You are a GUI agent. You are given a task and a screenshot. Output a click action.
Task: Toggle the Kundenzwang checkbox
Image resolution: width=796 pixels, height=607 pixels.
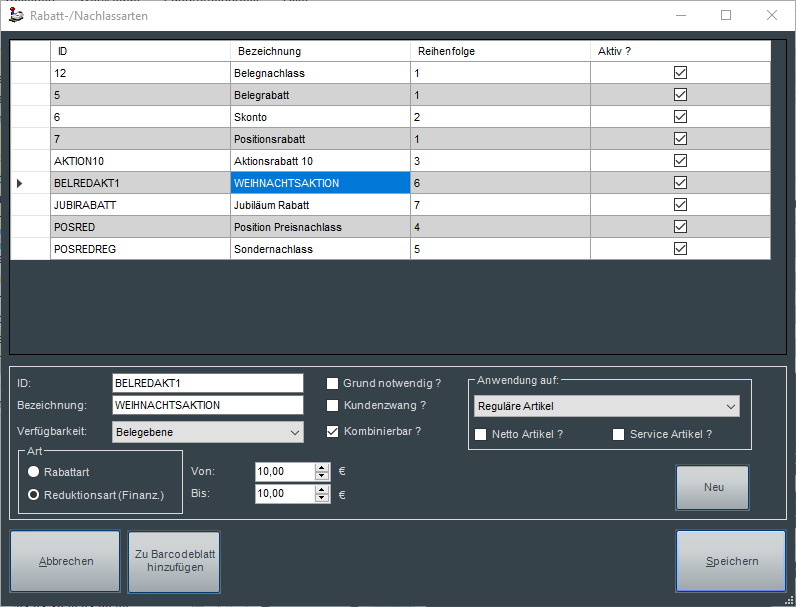[334, 406]
